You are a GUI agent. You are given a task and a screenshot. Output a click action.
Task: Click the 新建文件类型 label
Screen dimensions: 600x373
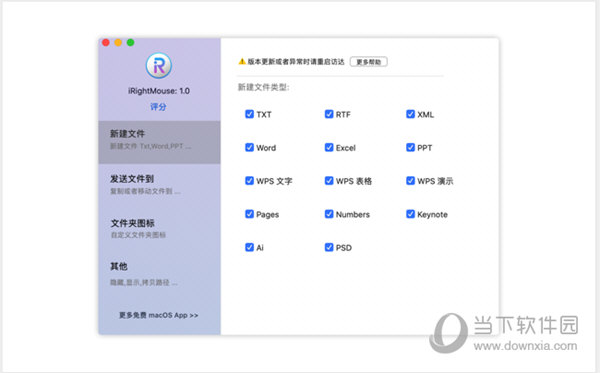point(263,87)
